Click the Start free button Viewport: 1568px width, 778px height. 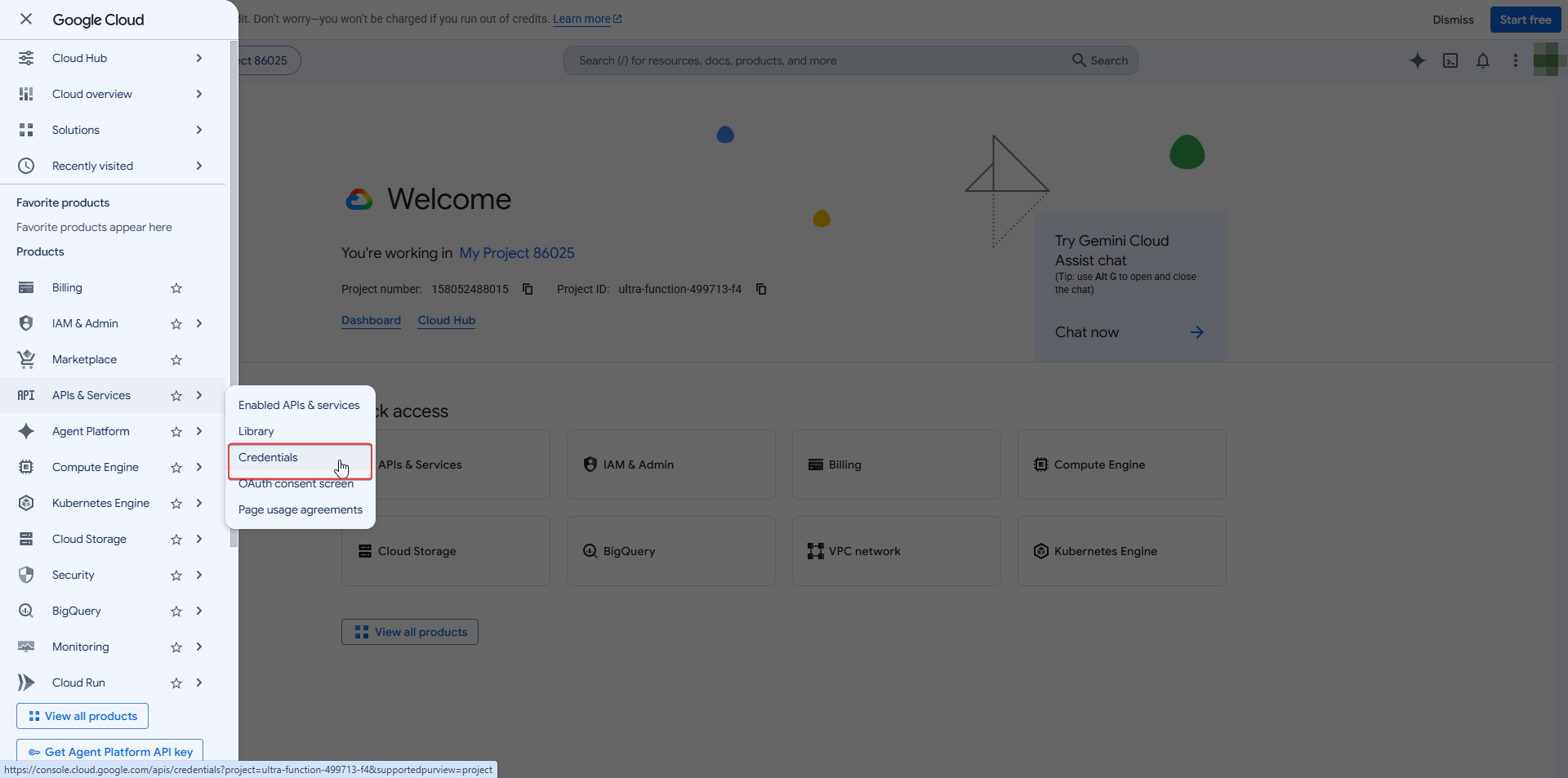click(x=1526, y=20)
